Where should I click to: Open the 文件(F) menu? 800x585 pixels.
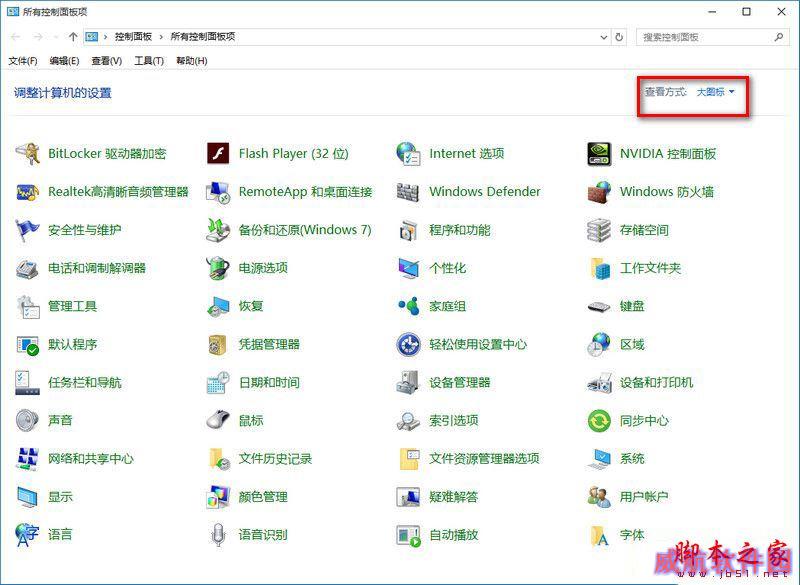click(23, 61)
